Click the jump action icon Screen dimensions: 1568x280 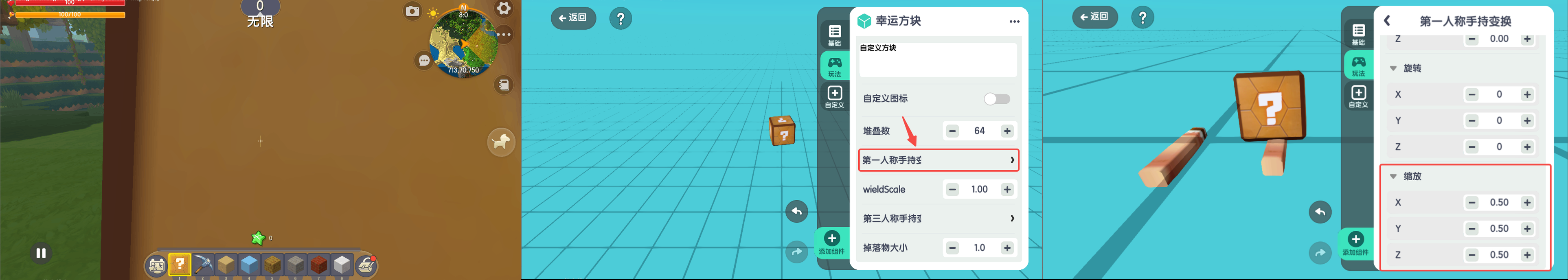pos(501,142)
